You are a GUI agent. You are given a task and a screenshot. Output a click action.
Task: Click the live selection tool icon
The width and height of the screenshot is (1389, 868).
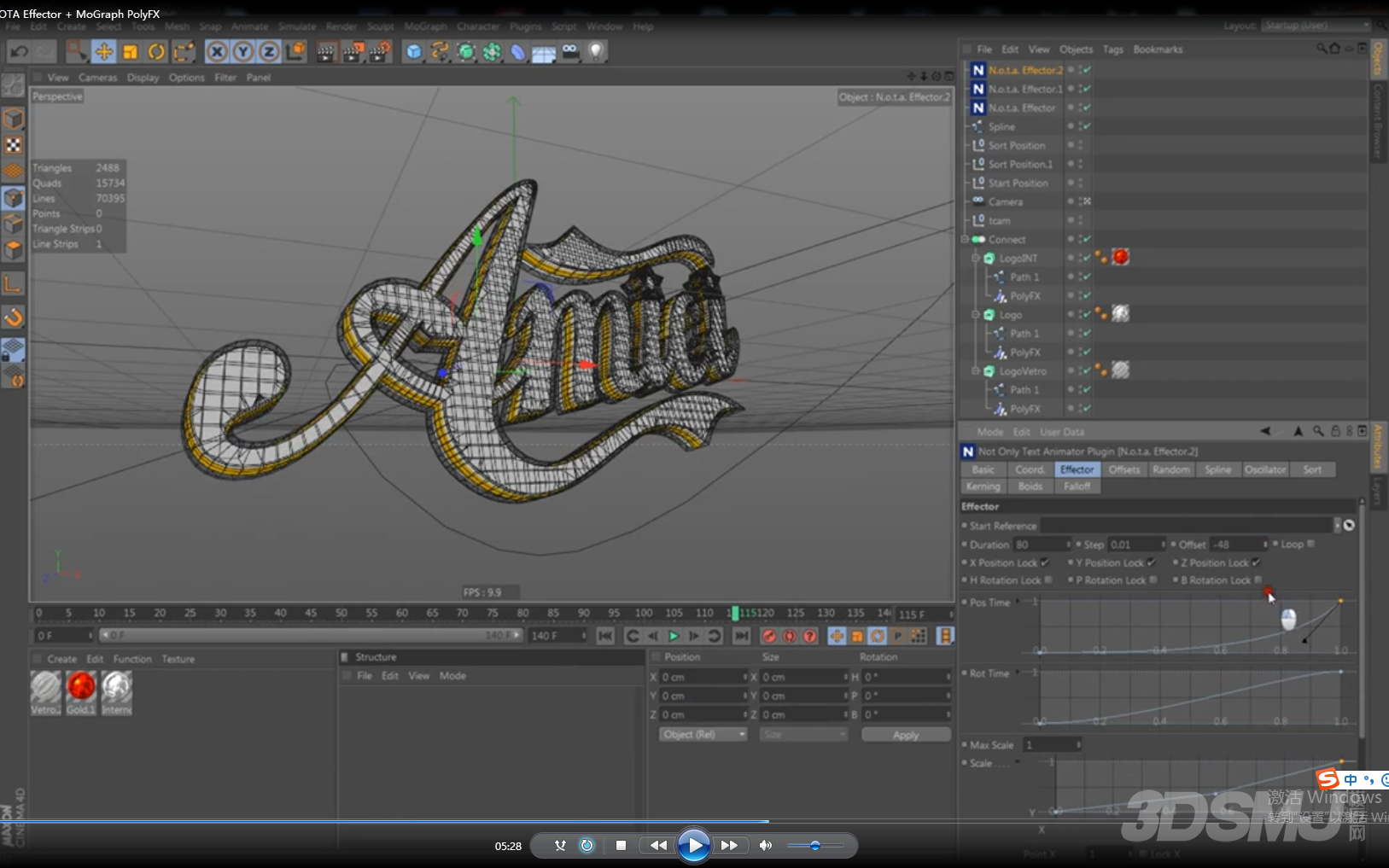tap(77, 52)
